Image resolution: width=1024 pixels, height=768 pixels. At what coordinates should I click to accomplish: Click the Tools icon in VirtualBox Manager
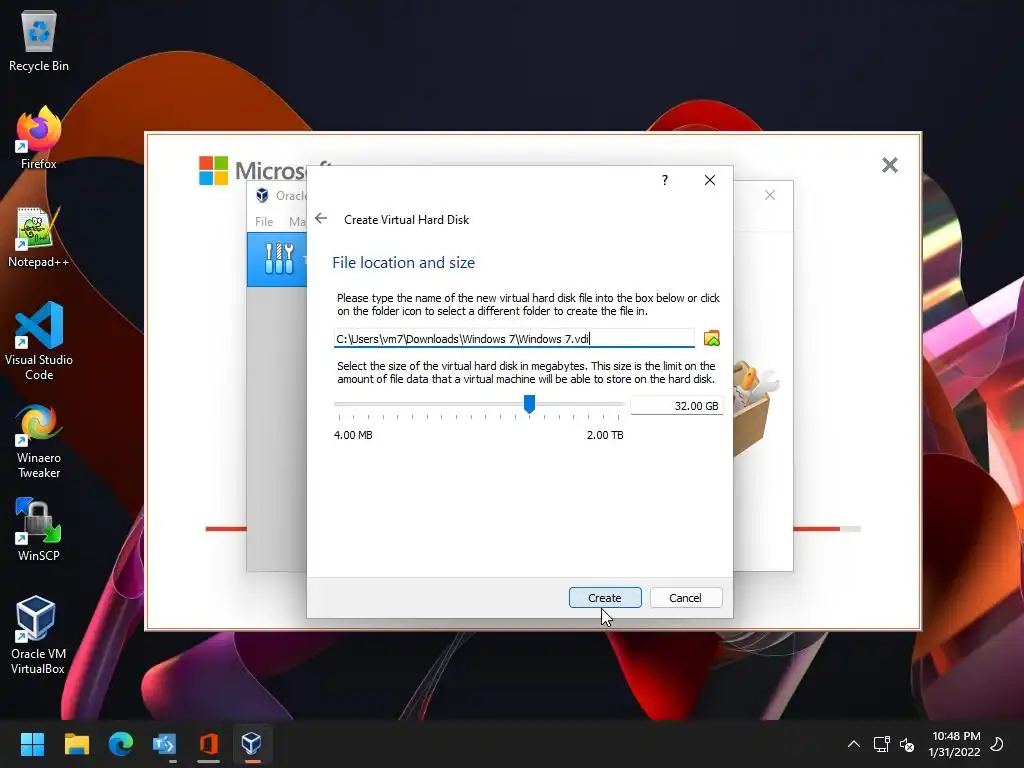point(279,259)
